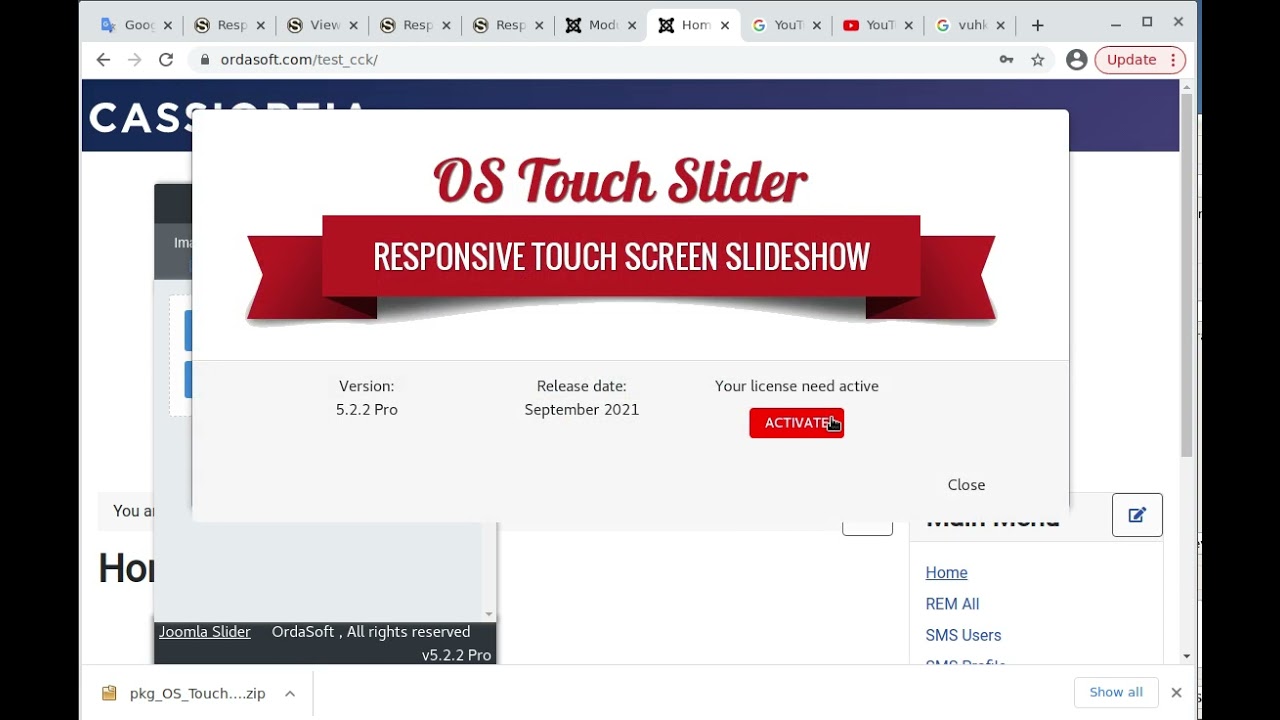
Task: Click the v5.2.2 Pro footer text
Action: click(x=456, y=655)
